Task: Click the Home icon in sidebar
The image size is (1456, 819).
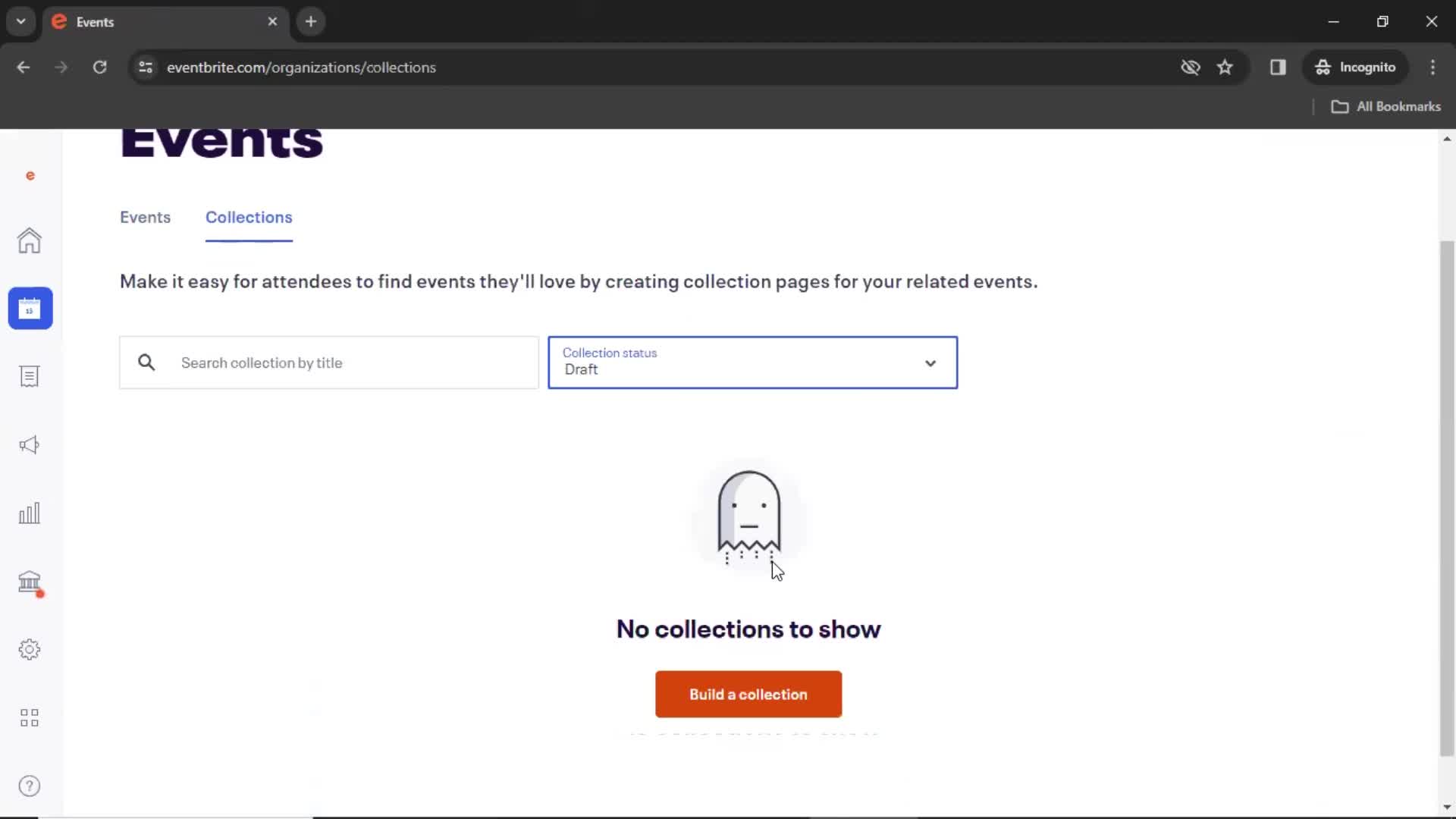Action: 29,241
